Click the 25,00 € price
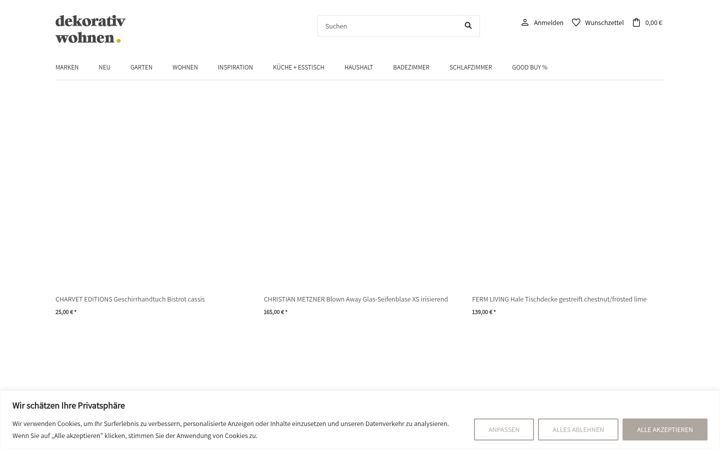Screen dimensions: 720x450 point(66,312)
